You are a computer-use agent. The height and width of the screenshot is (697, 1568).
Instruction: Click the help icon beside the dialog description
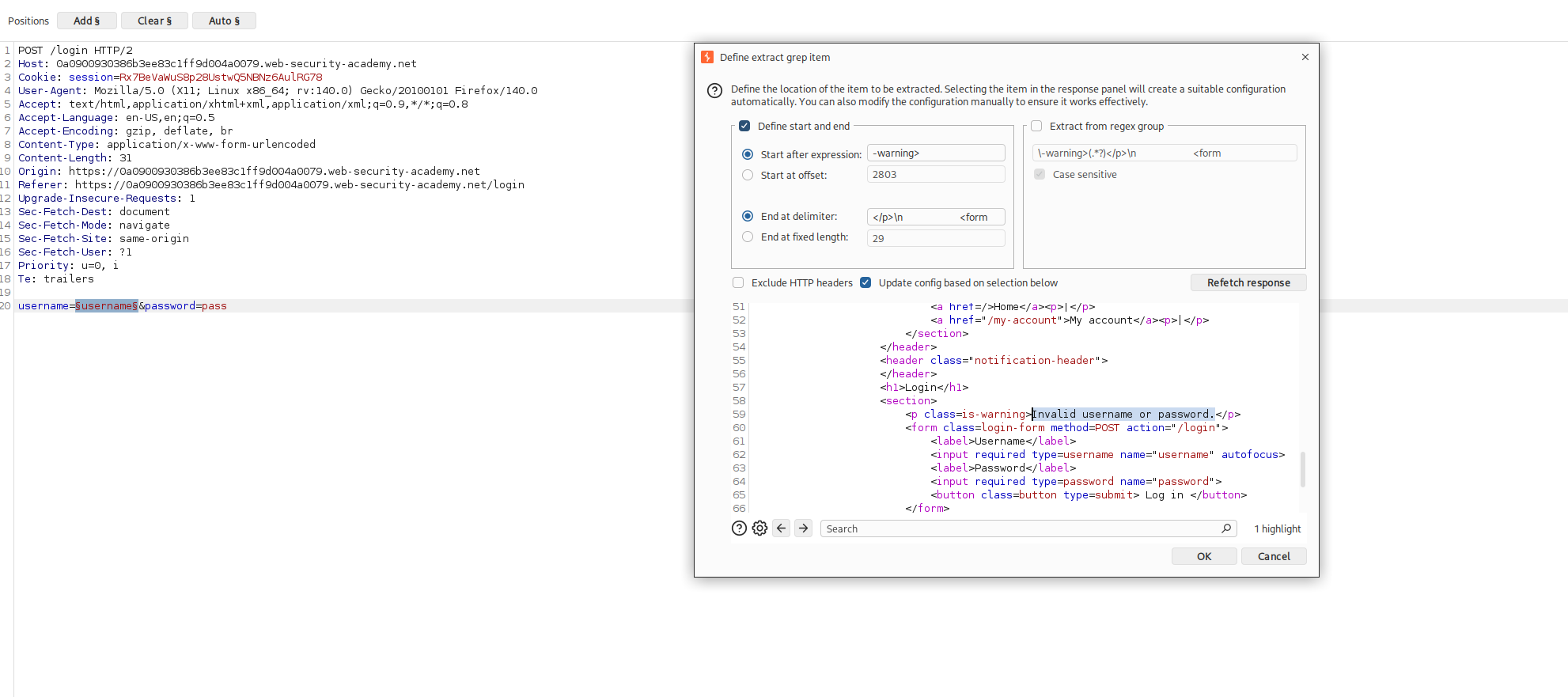pos(714,91)
